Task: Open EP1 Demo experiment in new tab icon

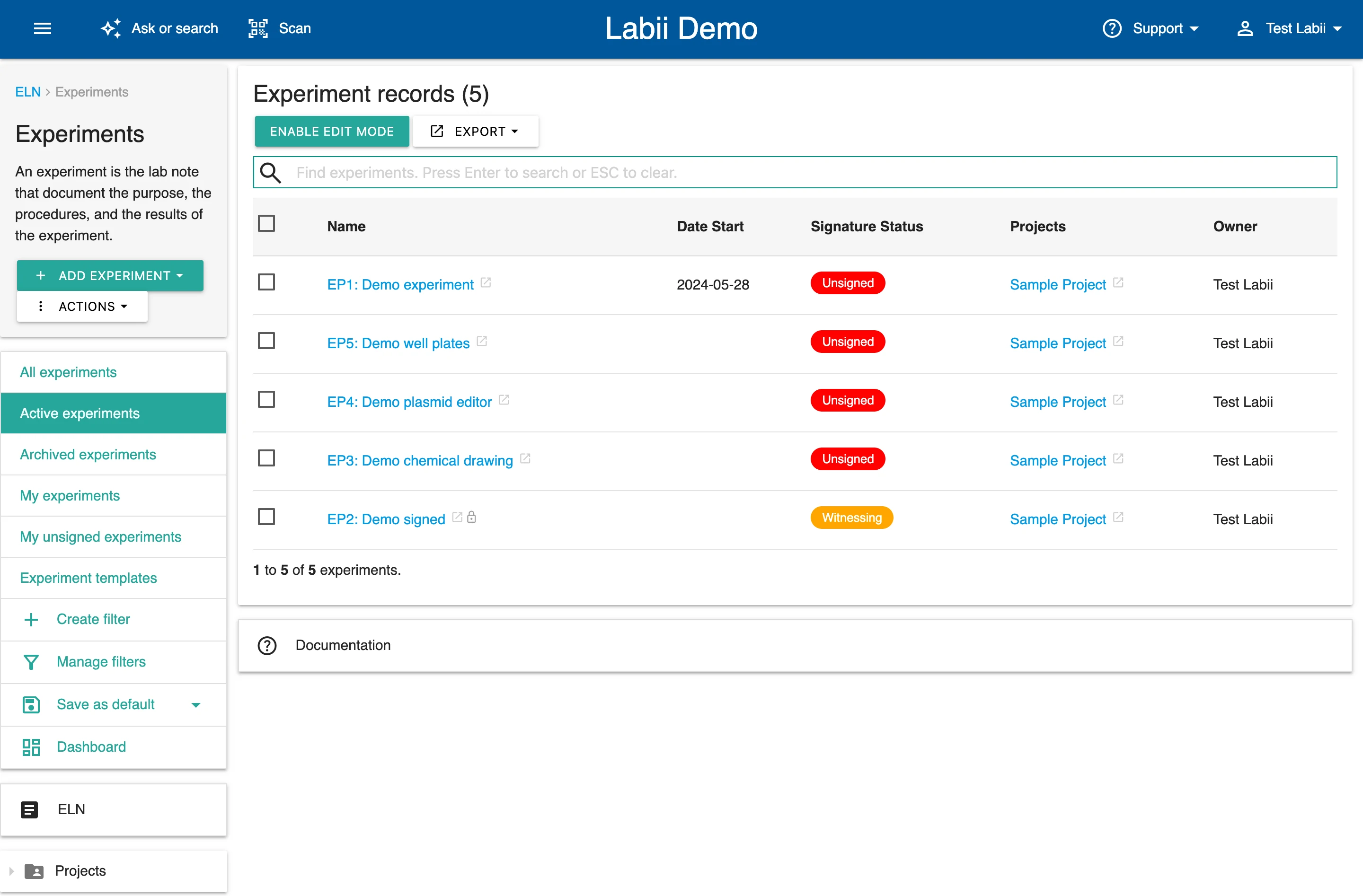Action: [486, 283]
